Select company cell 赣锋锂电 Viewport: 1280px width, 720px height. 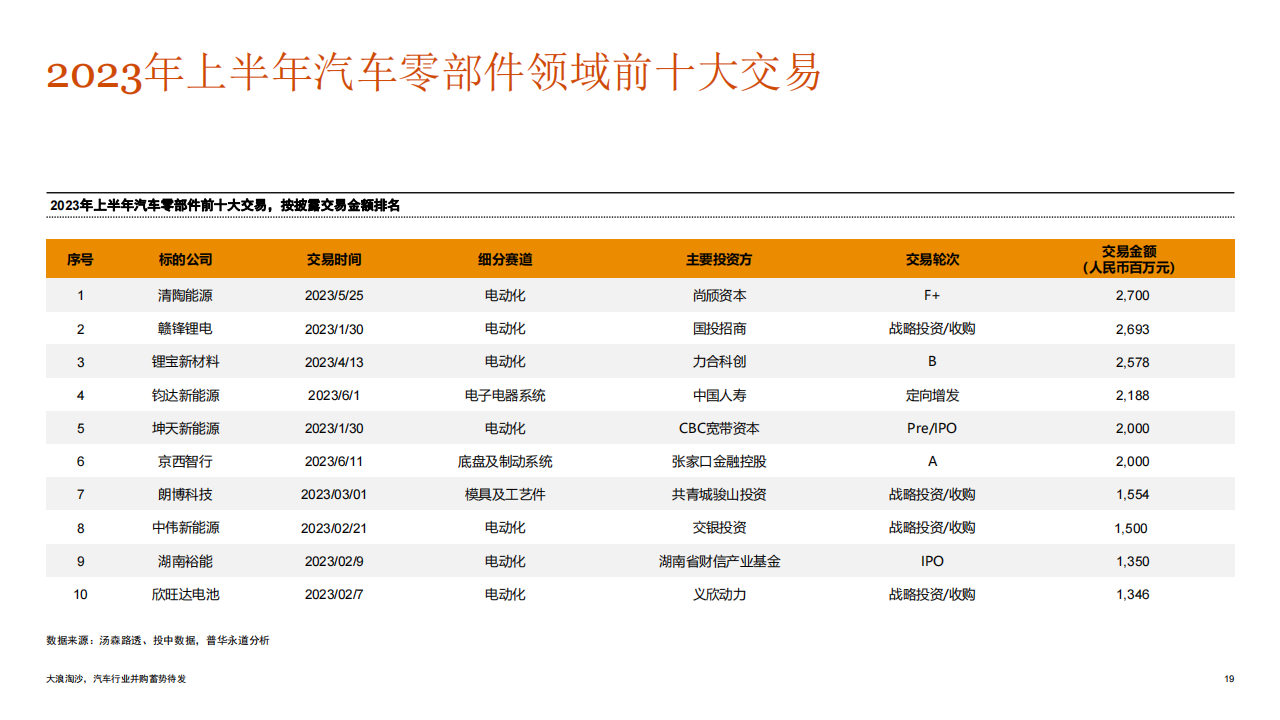click(x=186, y=328)
